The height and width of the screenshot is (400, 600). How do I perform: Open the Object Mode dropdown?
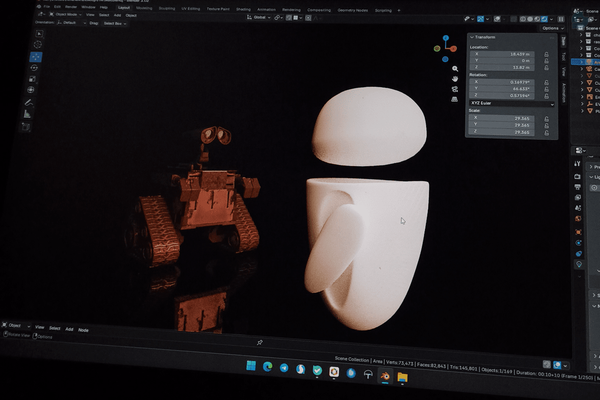(x=65, y=15)
